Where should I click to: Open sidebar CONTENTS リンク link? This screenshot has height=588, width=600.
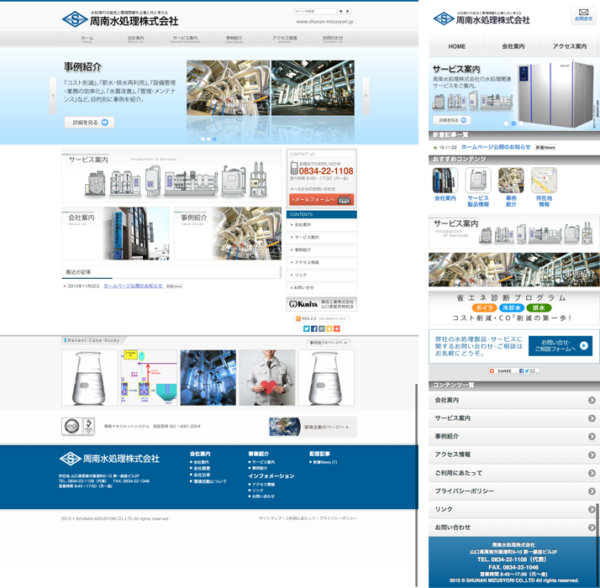coord(321,275)
